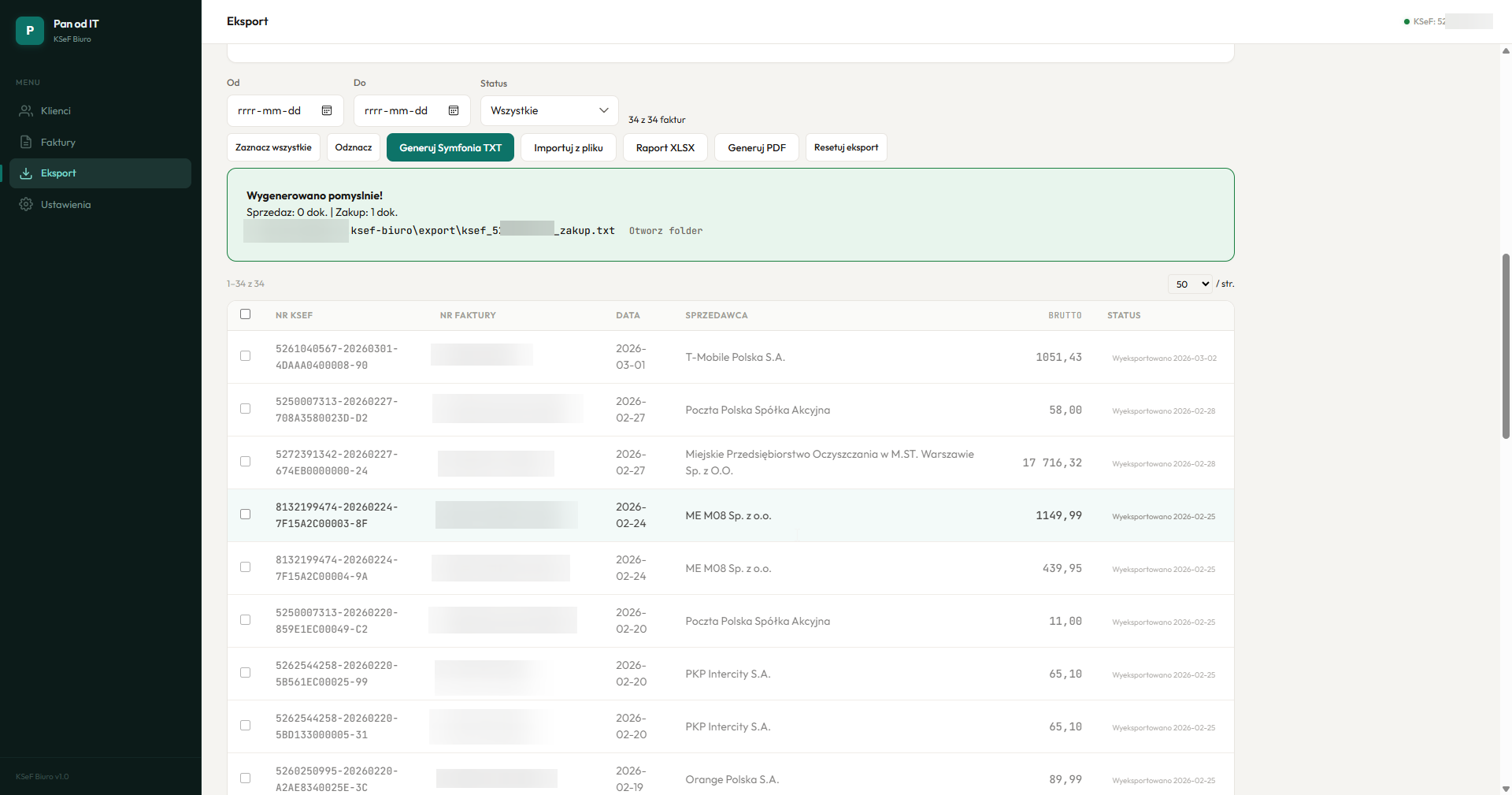Open the Faktury menu item
The width and height of the screenshot is (1512, 795).
(58, 143)
